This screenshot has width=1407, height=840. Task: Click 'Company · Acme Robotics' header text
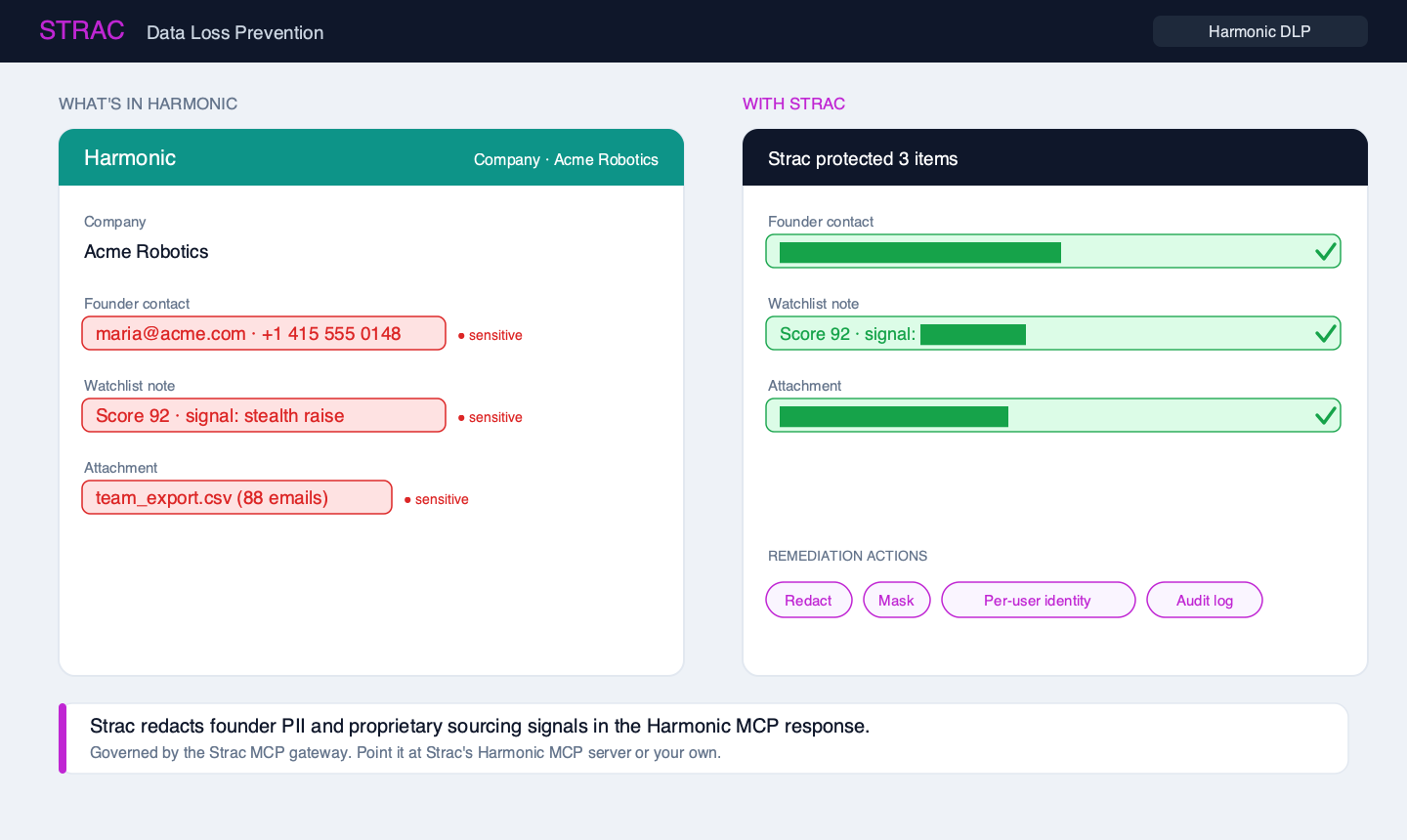coord(566,159)
